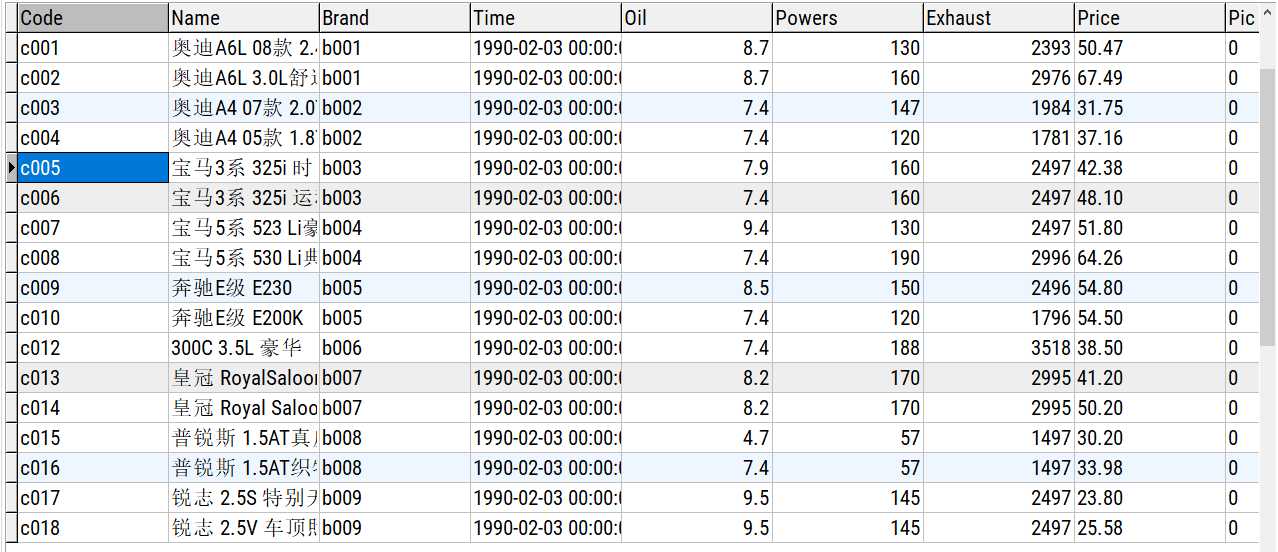Viewport: 1278px width, 552px height.
Task: Select Price value 67.49
Action: pos(1150,78)
